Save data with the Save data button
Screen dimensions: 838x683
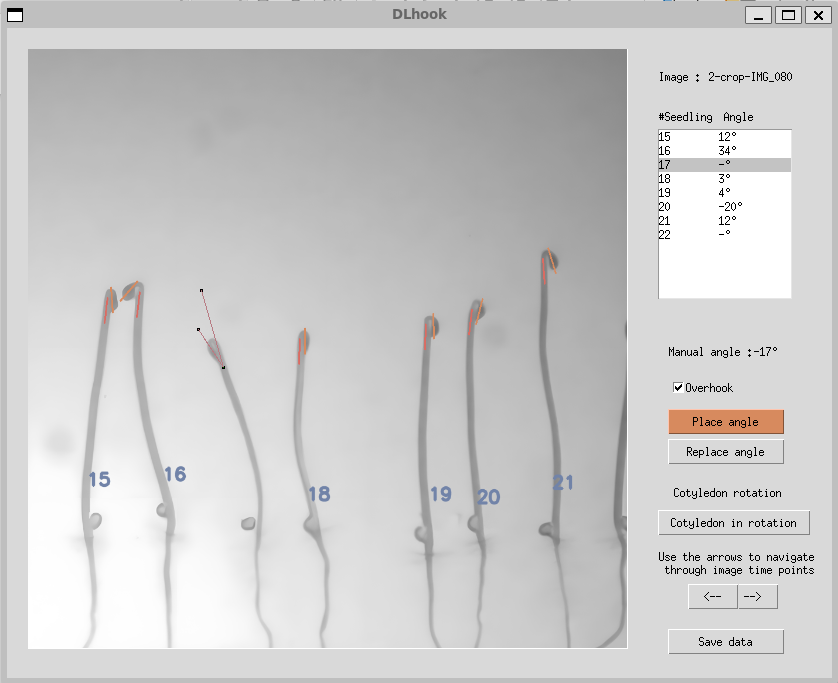point(726,642)
